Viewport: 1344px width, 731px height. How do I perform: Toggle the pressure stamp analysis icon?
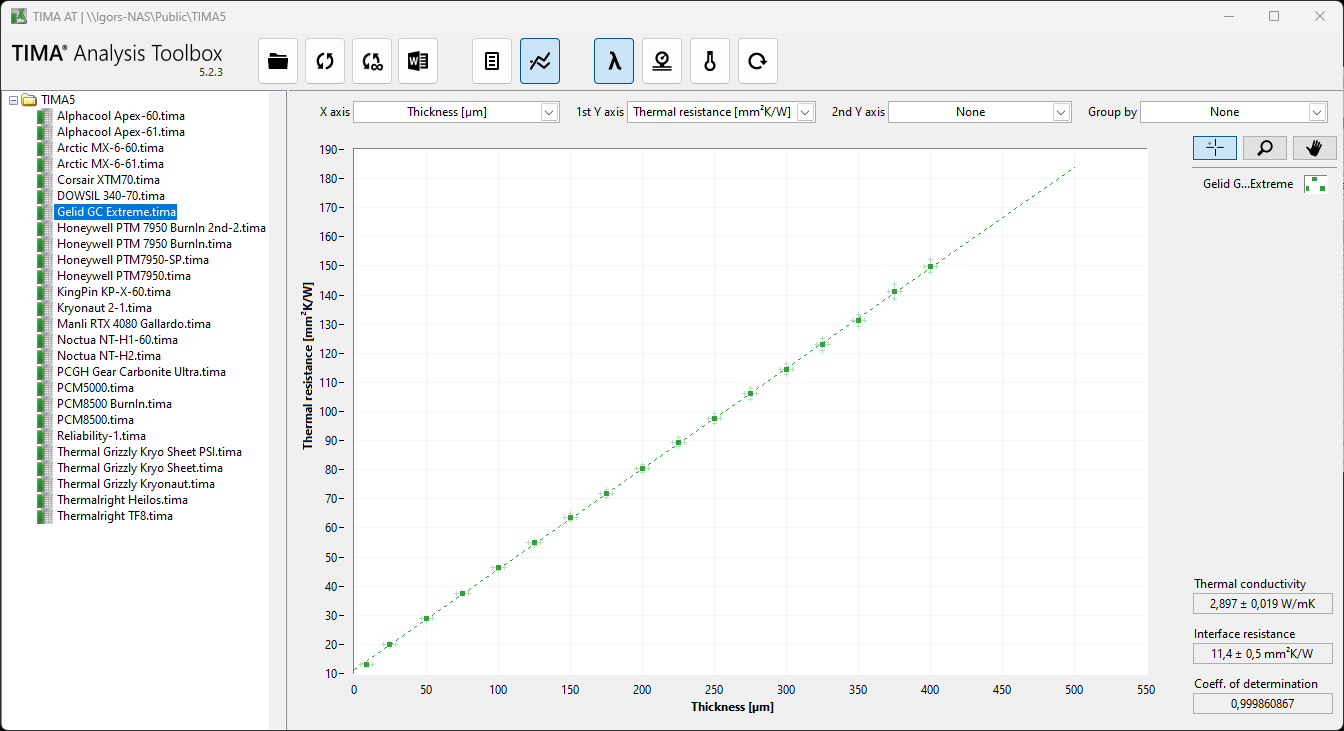click(662, 61)
